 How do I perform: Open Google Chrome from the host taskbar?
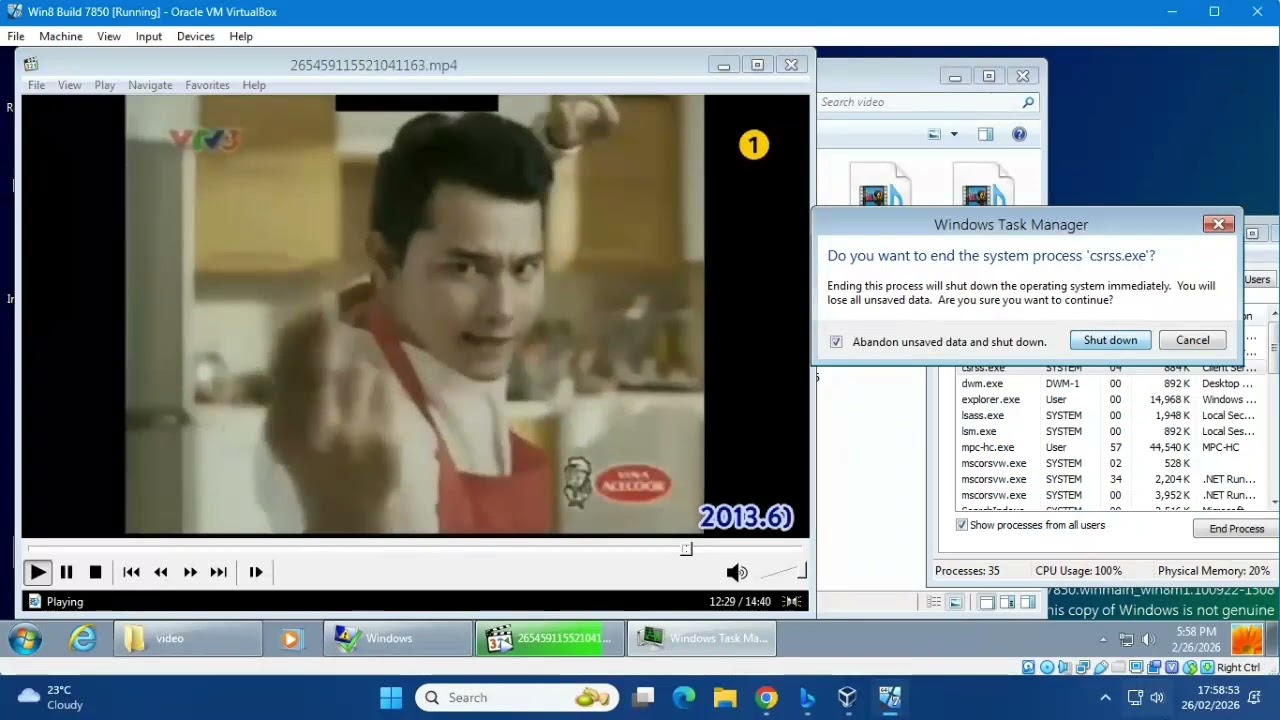(x=766, y=697)
